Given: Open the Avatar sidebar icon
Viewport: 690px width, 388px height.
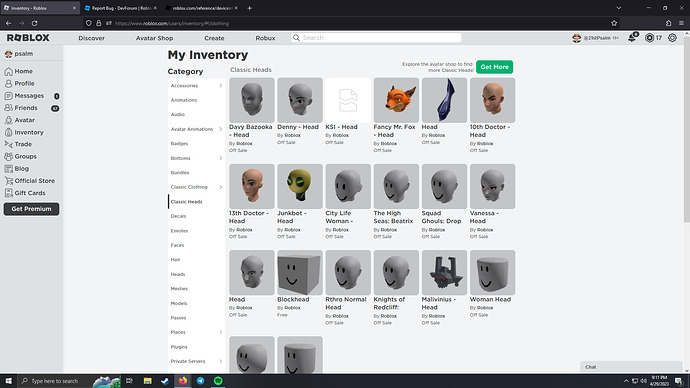Looking at the screenshot, I should point(8,120).
